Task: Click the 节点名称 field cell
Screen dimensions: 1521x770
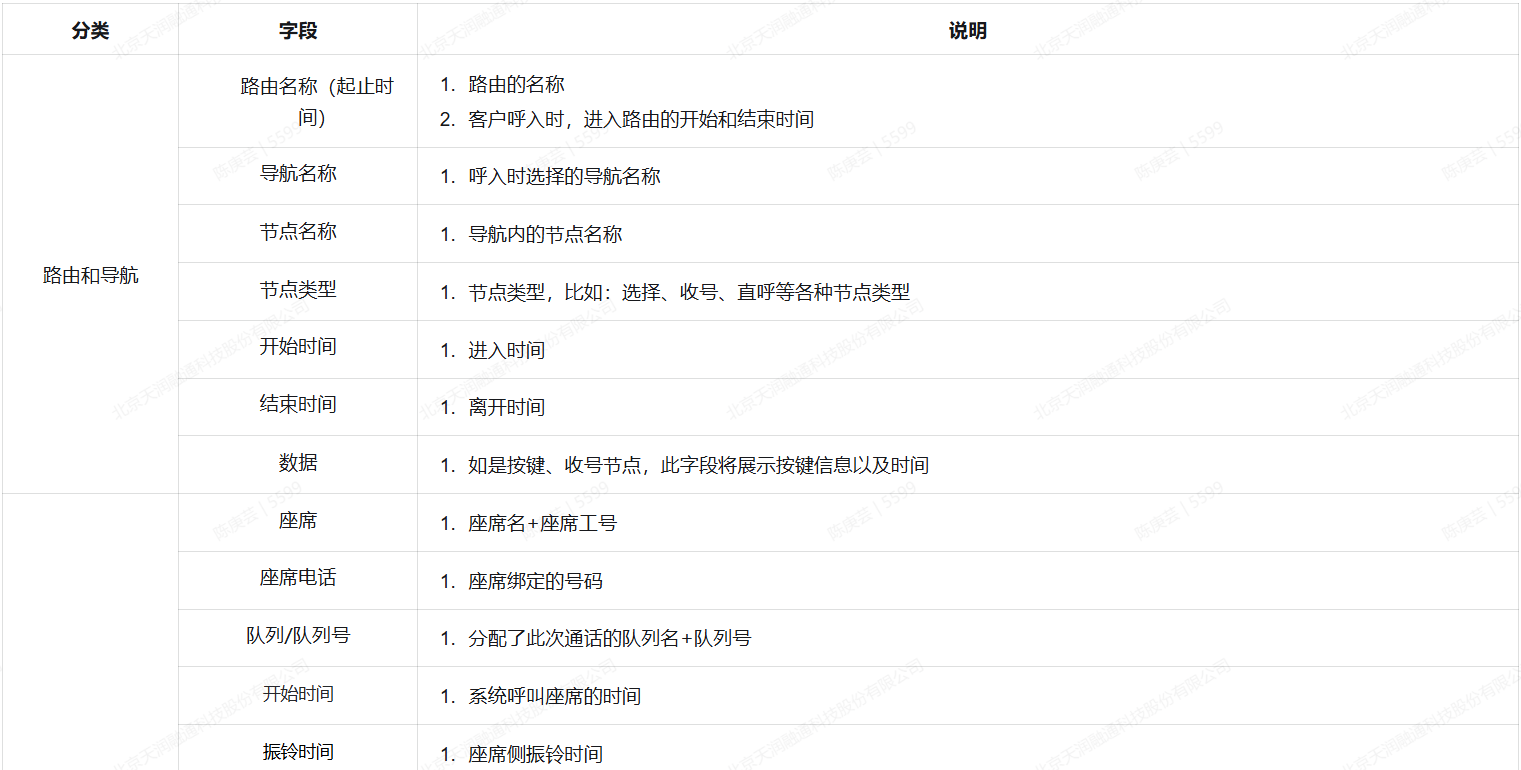Action: 298,232
